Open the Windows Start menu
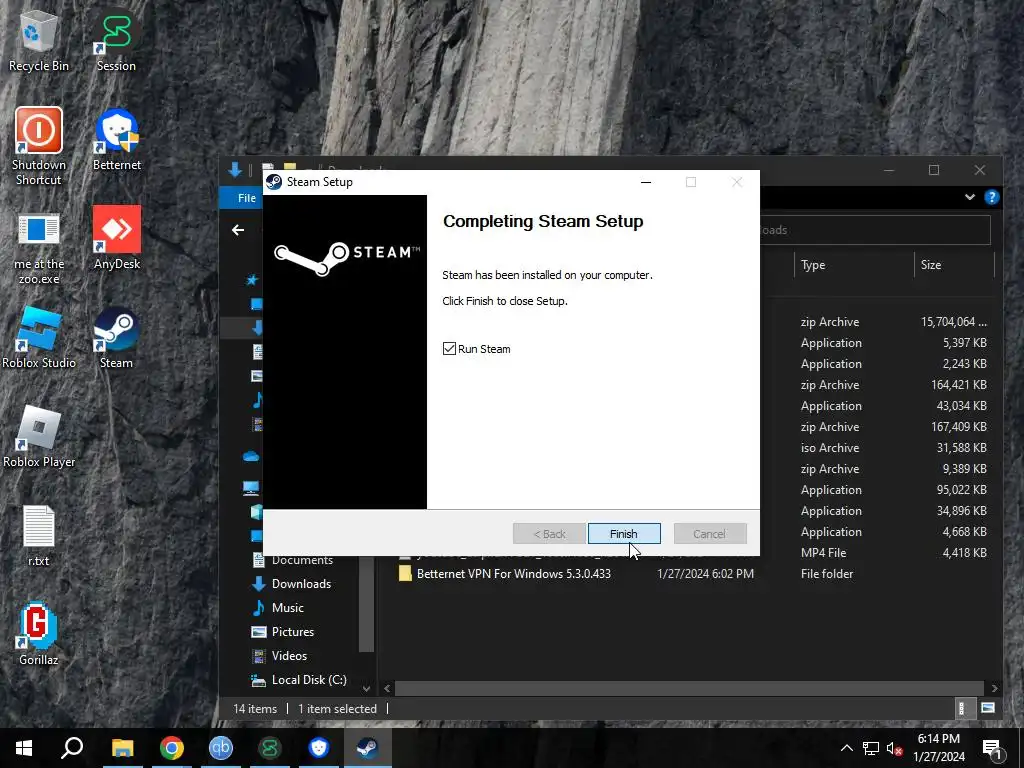This screenshot has width=1024, height=768. click(24, 748)
